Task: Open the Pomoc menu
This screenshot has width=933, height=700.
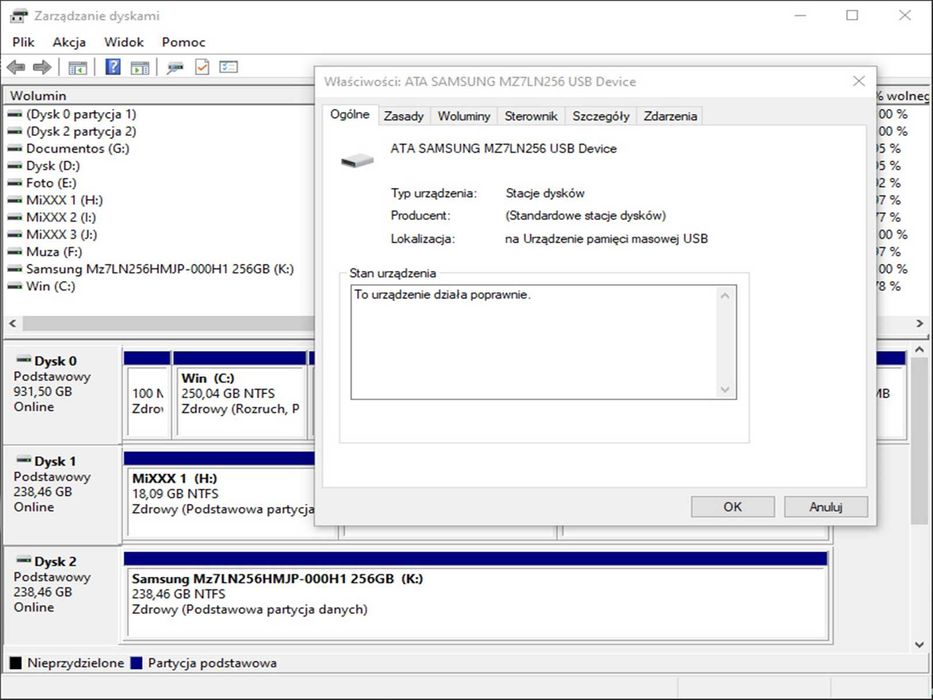Action: [183, 42]
